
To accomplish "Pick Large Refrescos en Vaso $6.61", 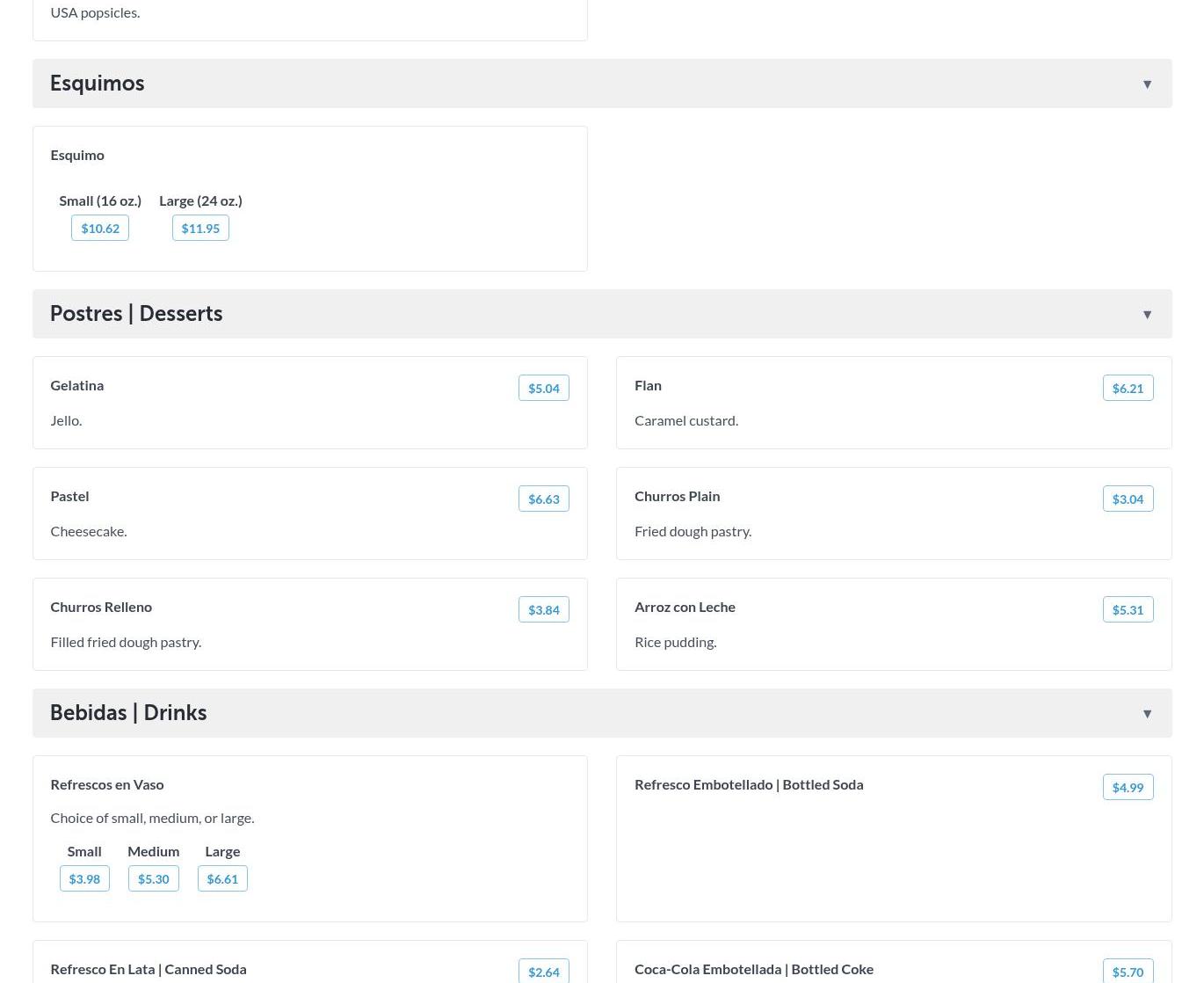I will 222,879.
